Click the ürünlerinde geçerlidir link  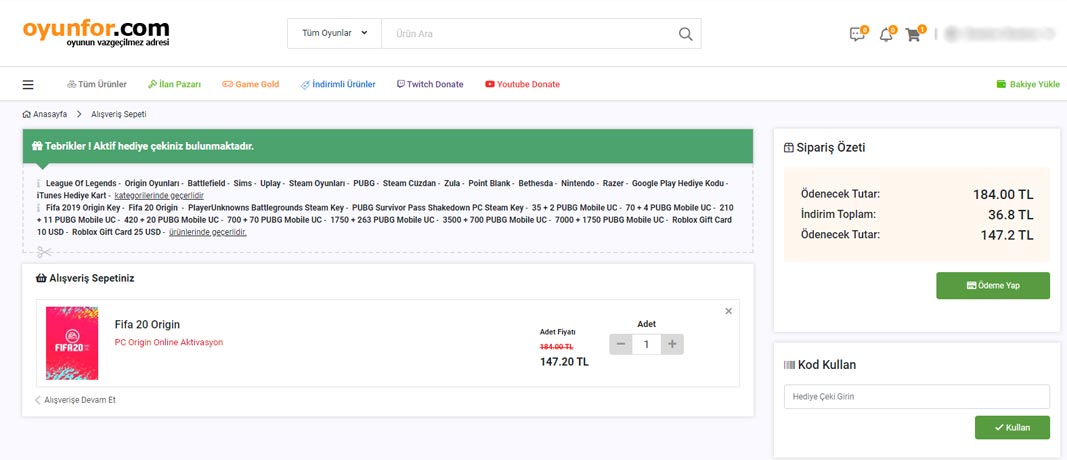[x=208, y=232]
